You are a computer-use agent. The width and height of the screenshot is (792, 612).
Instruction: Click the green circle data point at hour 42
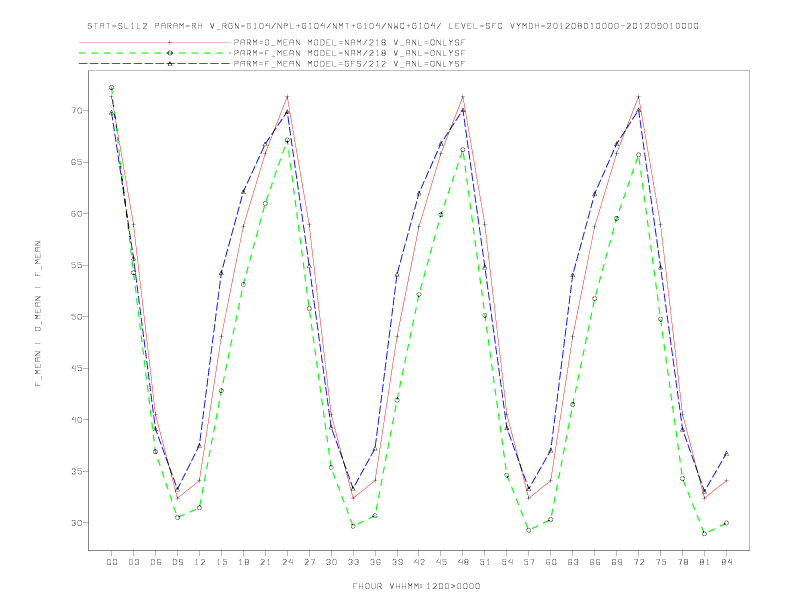419,294
